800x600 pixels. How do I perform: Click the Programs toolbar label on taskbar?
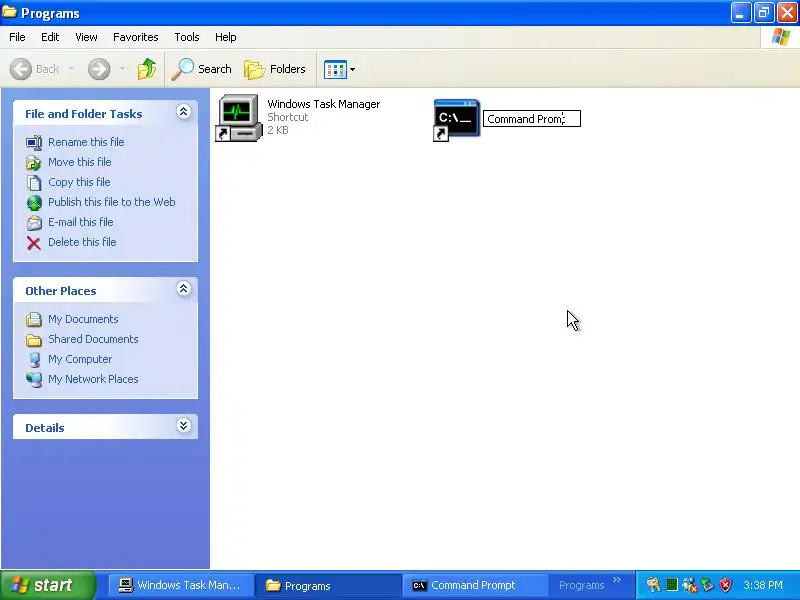click(x=582, y=585)
